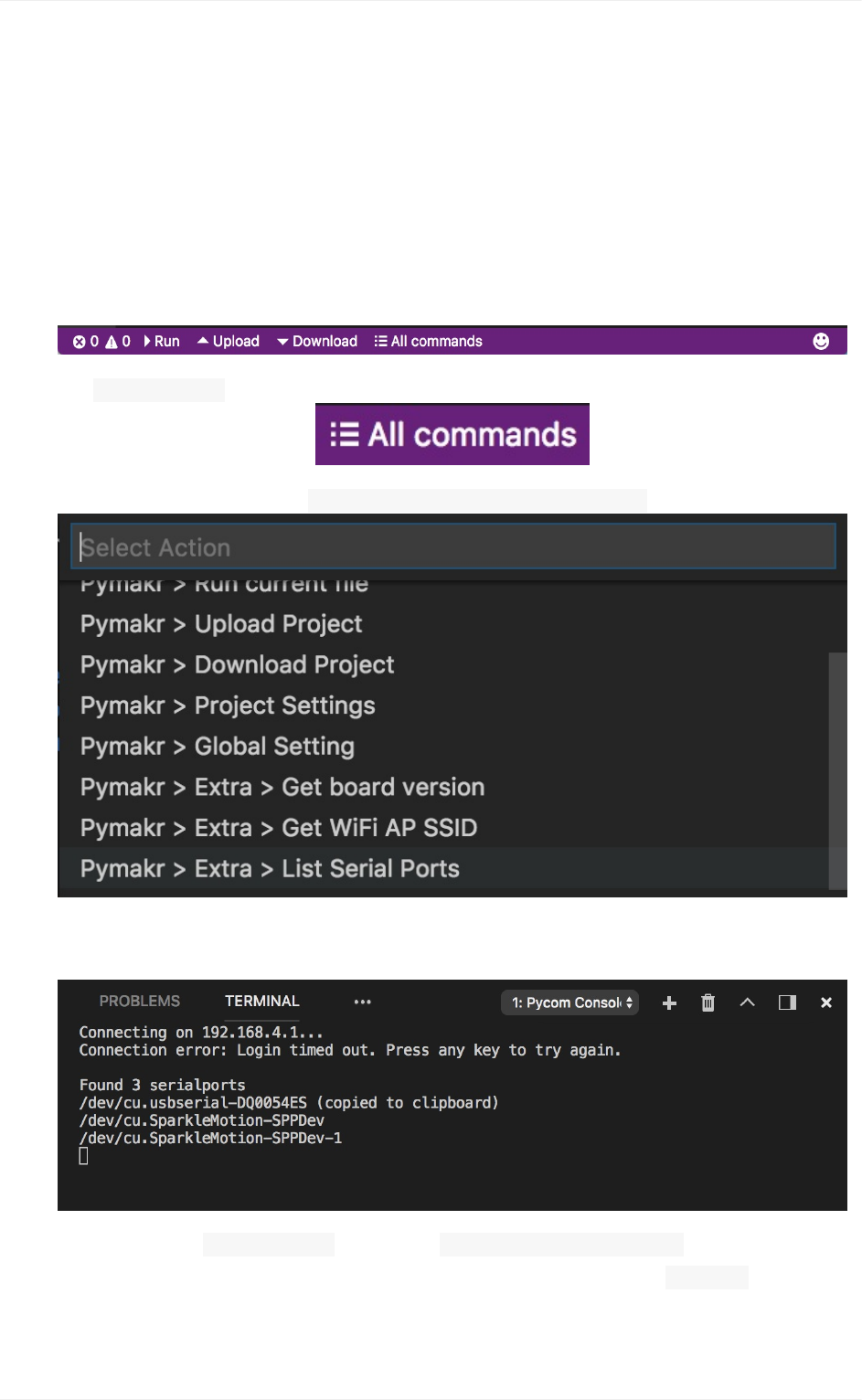Focus the Select Action input field
This screenshot has width=862, height=1400.
point(453,547)
